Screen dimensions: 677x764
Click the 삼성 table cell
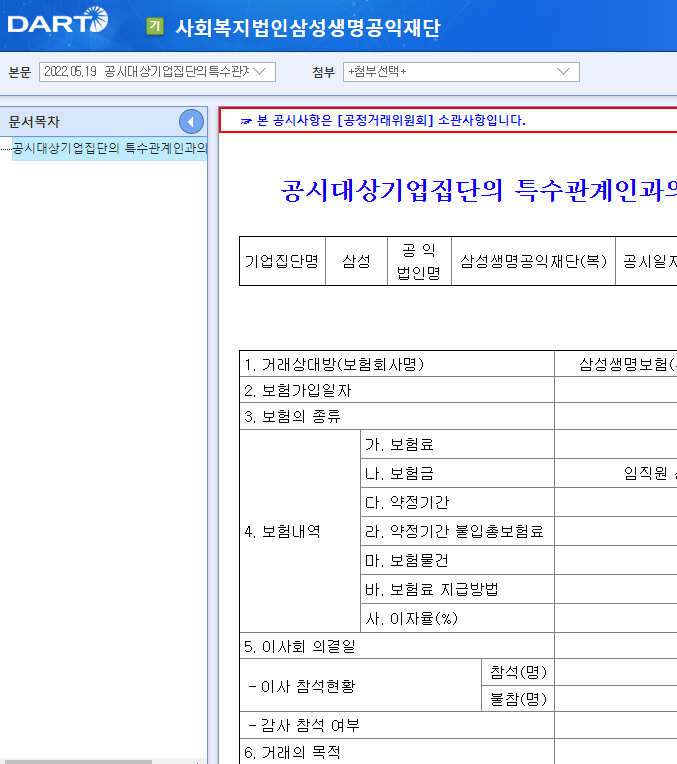356,261
